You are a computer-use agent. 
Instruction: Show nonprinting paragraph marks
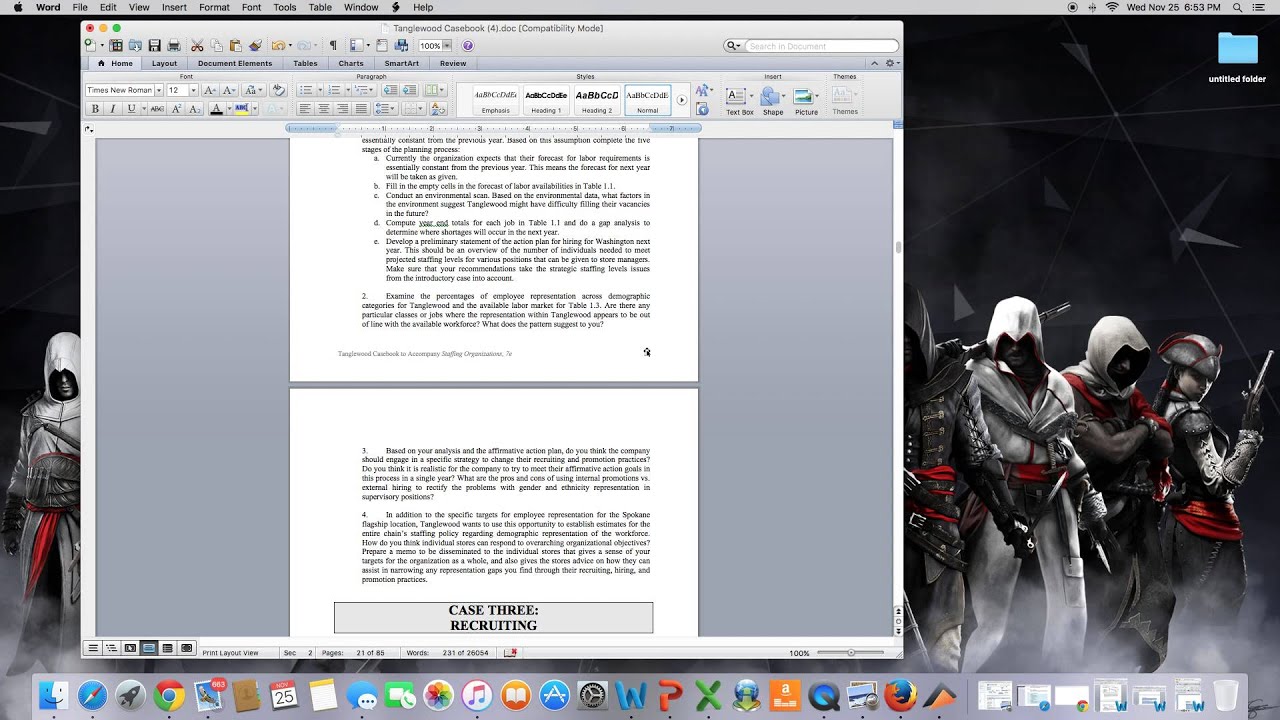click(x=333, y=46)
